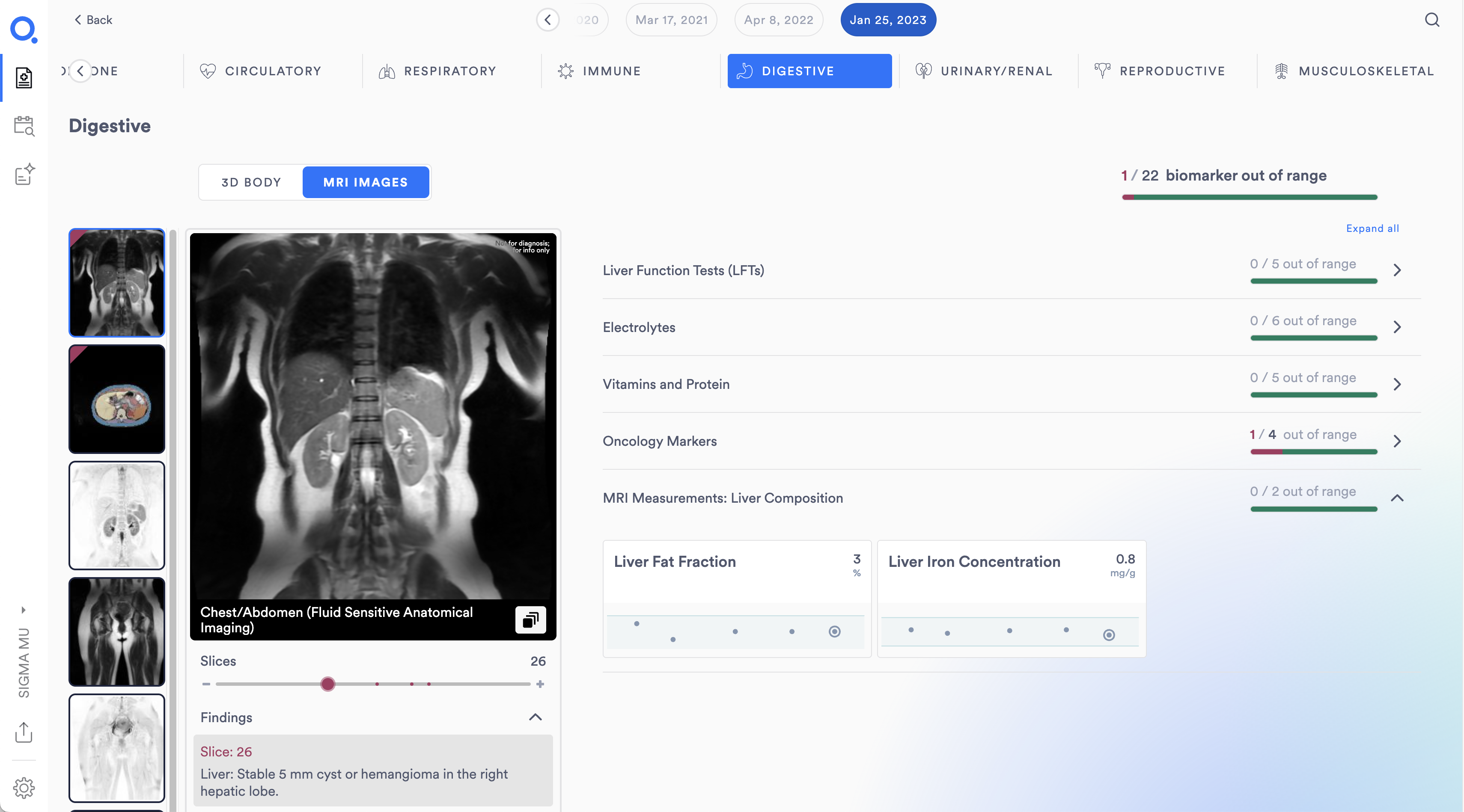Toggle to the 3D Body view
The width and height of the screenshot is (1464, 812).
[251, 182]
